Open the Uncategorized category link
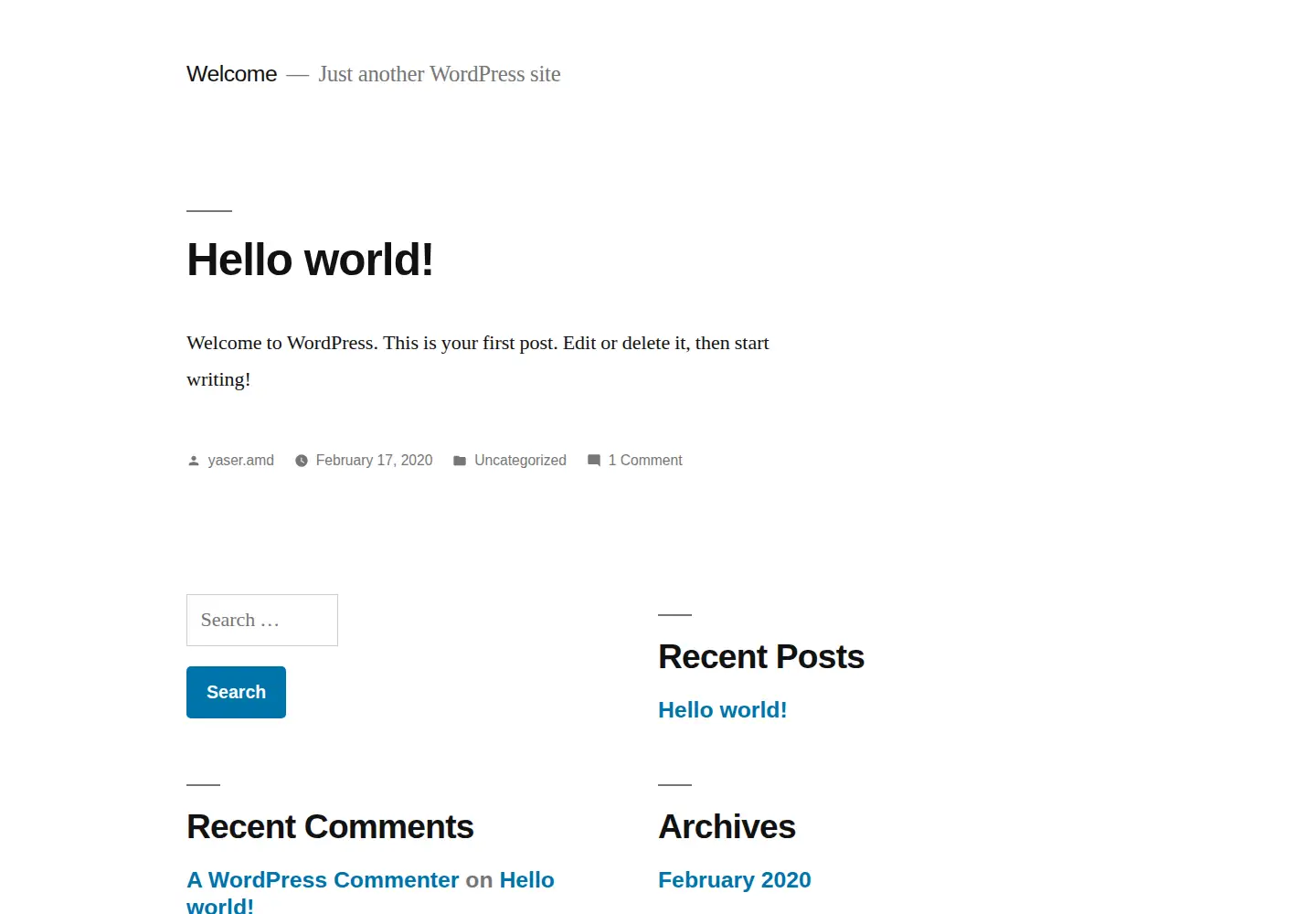This screenshot has height=914, width=1316. coord(520,461)
